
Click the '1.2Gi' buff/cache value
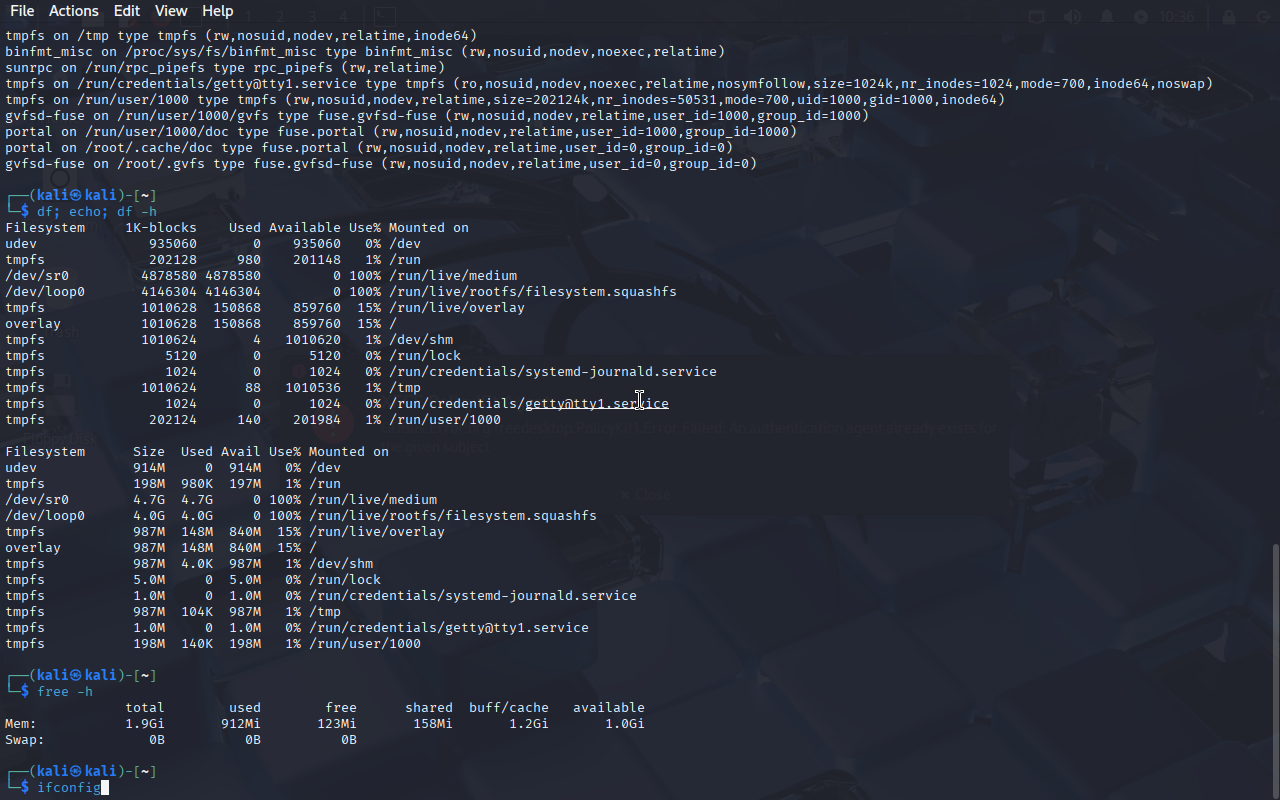click(x=529, y=724)
